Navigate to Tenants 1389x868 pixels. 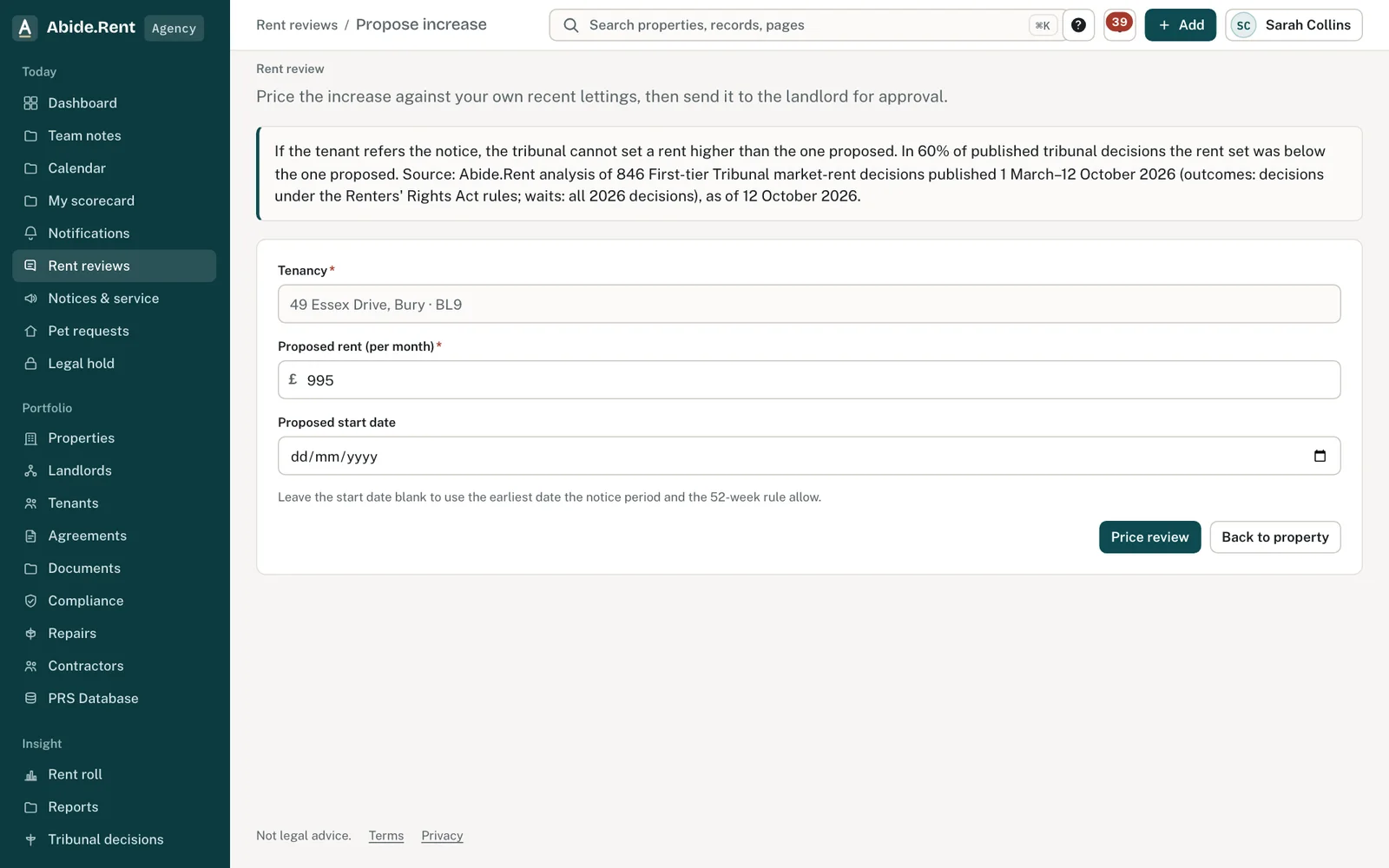114,503
